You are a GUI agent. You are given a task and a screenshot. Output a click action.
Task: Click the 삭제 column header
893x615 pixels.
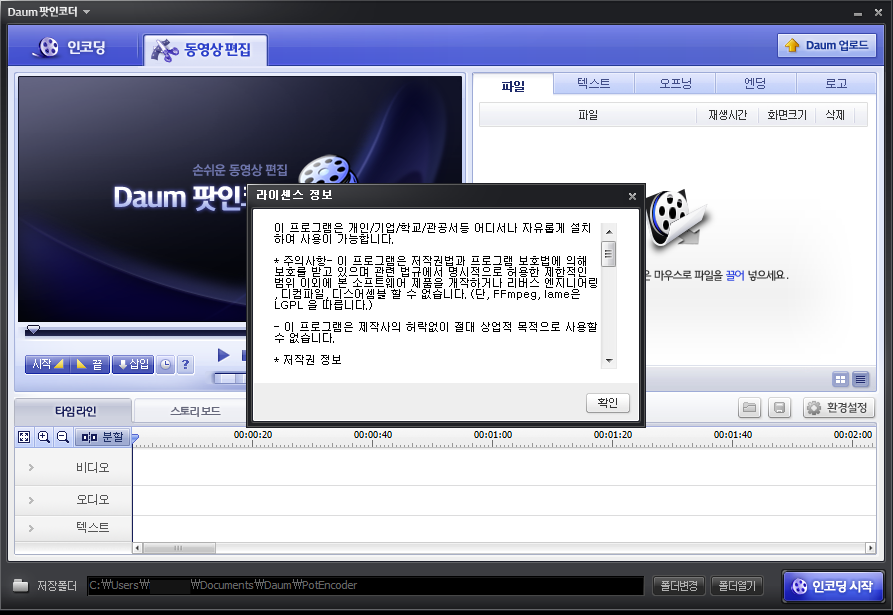835,115
